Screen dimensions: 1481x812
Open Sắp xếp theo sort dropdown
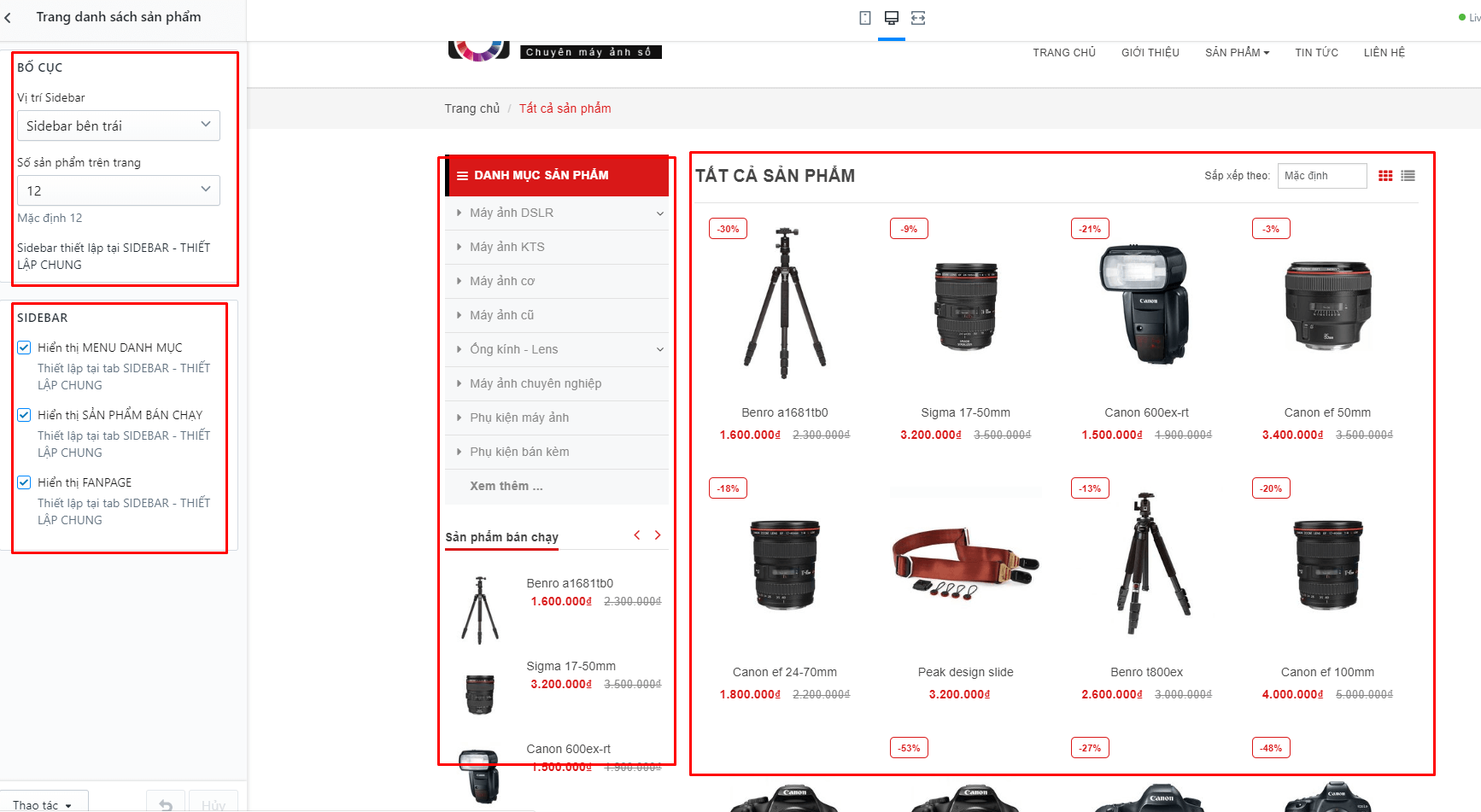click(1322, 176)
